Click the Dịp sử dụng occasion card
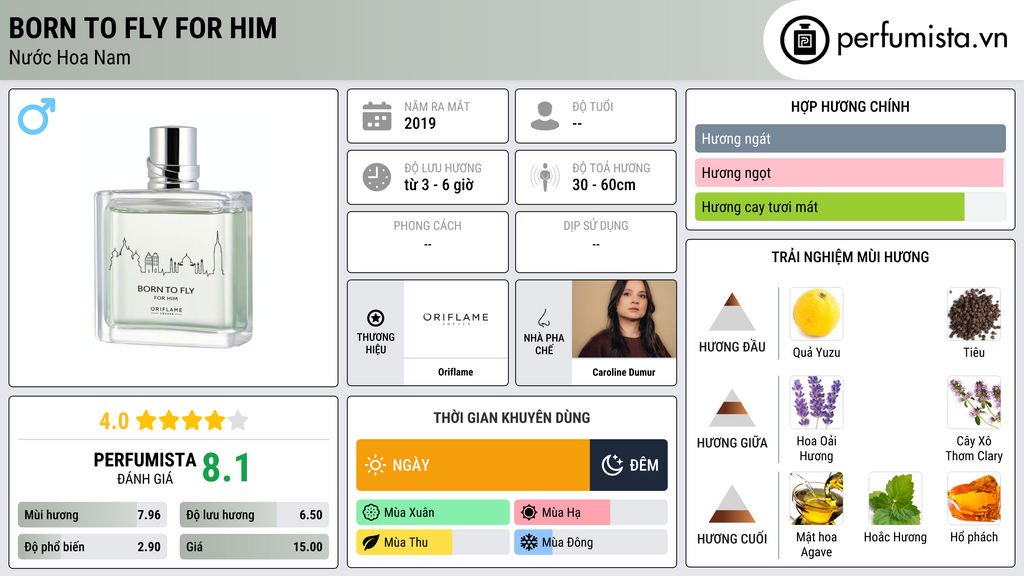The image size is (1024, 576). coord(596,242)
